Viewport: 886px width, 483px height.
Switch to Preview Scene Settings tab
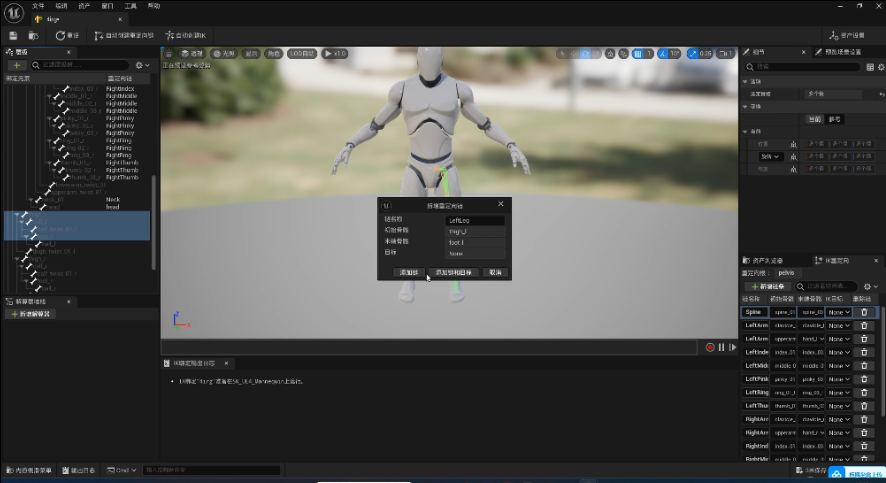[x=838, y=52]
